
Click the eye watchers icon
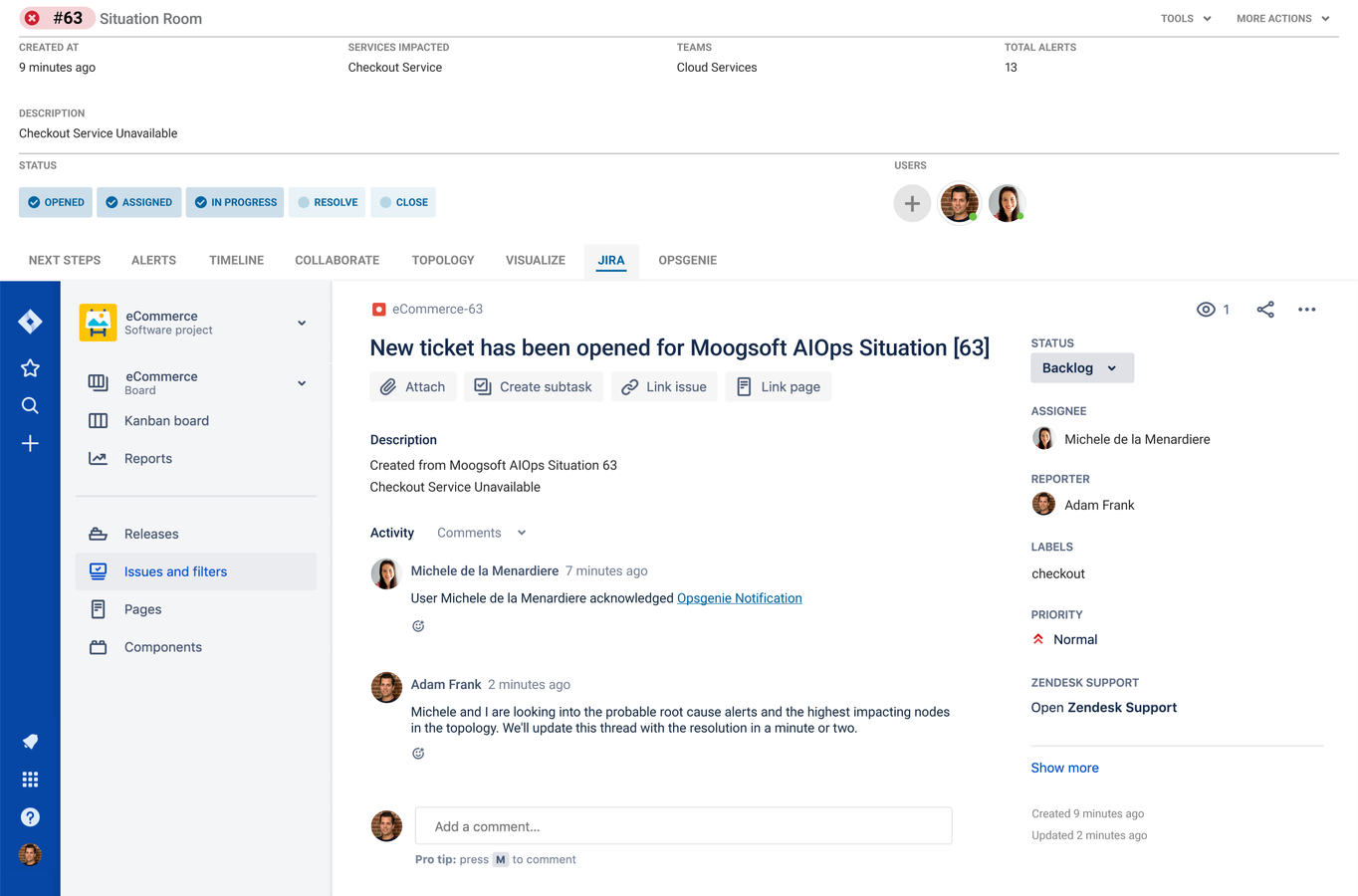coord(1206,310)
